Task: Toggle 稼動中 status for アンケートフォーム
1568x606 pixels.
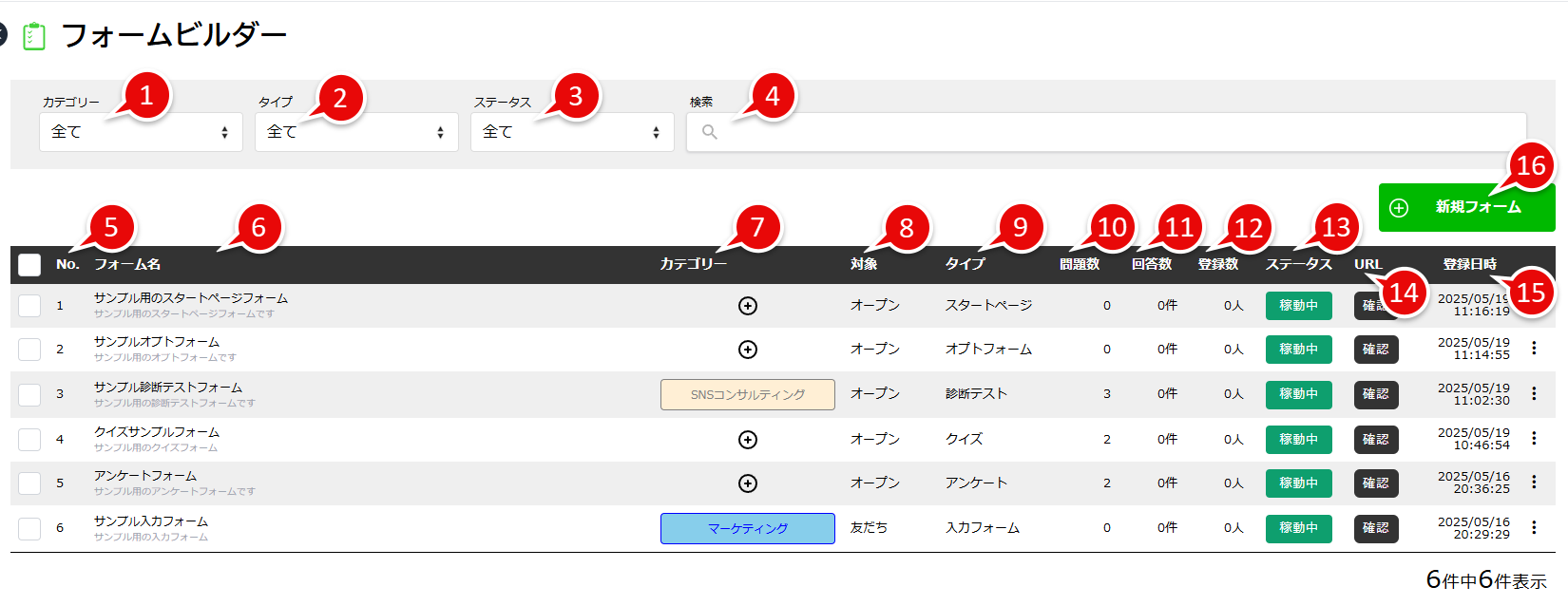Action: pos(1298,483)
